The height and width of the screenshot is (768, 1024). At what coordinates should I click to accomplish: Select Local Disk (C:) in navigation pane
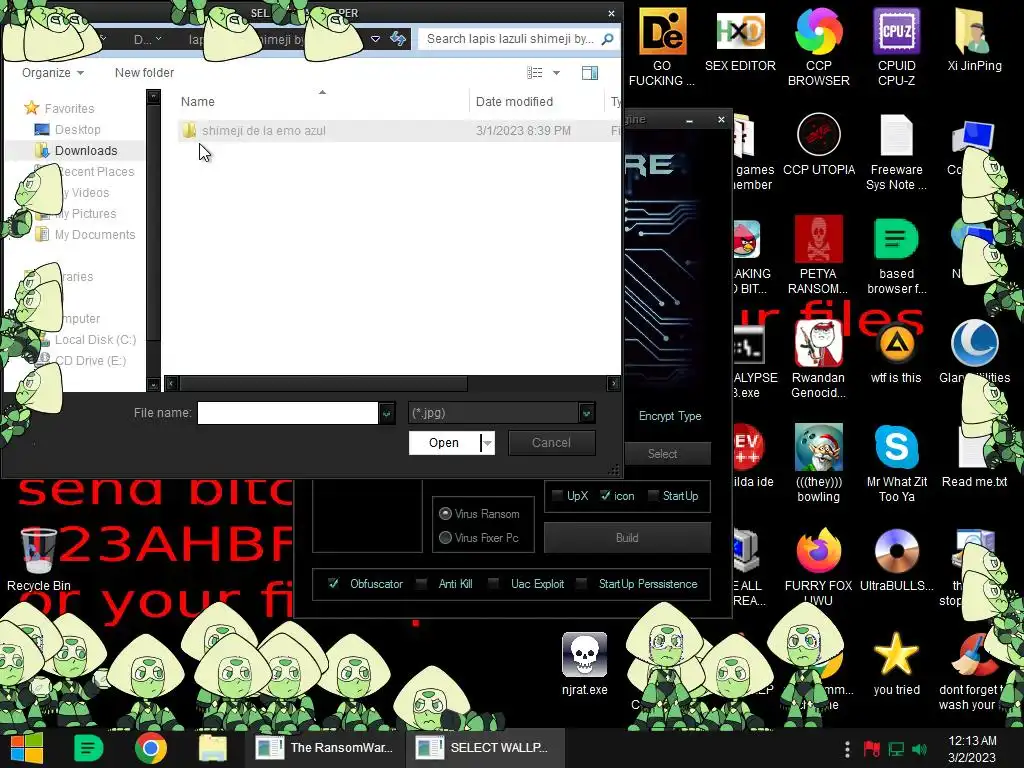click(x=95, y=340)
